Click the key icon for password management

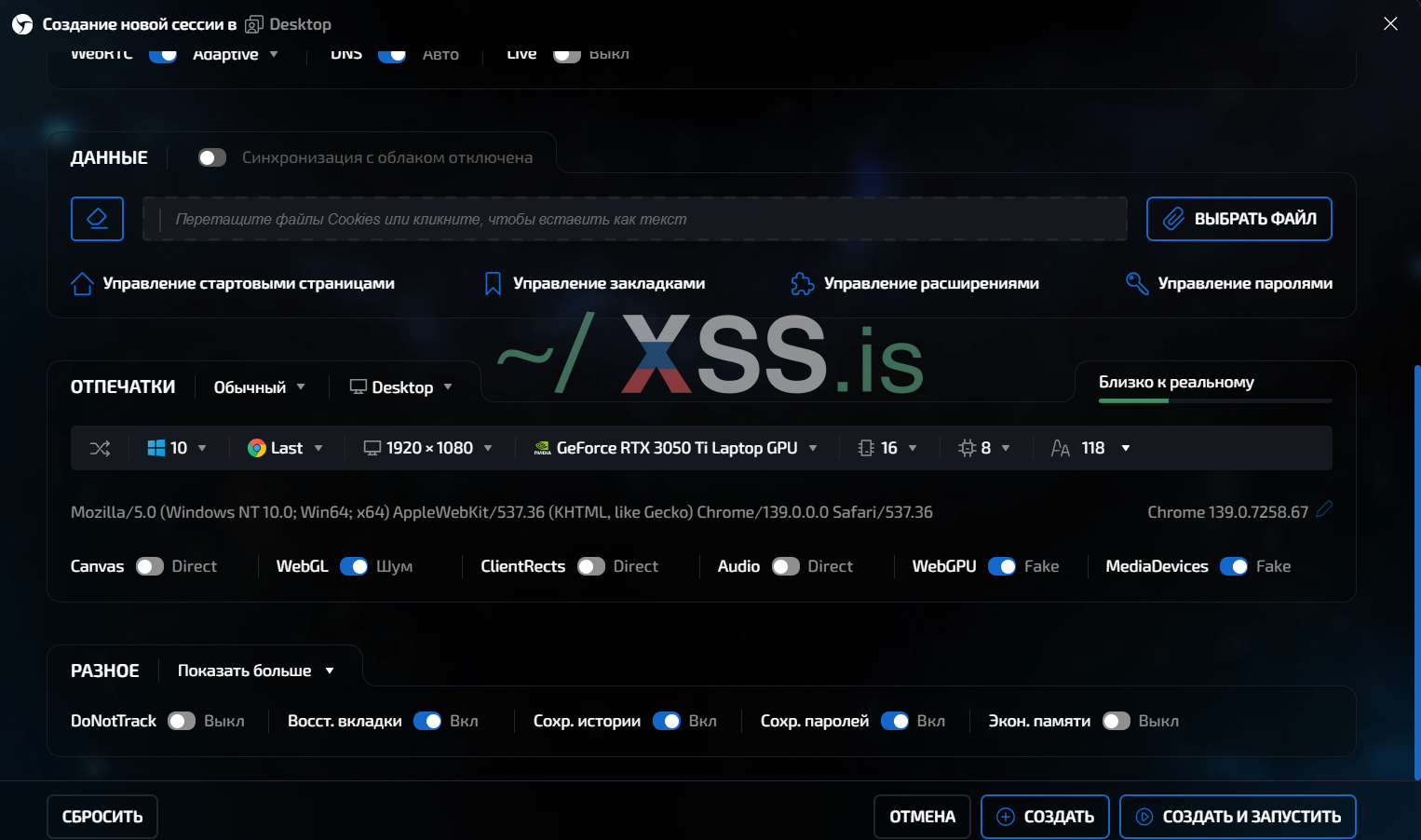(x=1137, y=284)
